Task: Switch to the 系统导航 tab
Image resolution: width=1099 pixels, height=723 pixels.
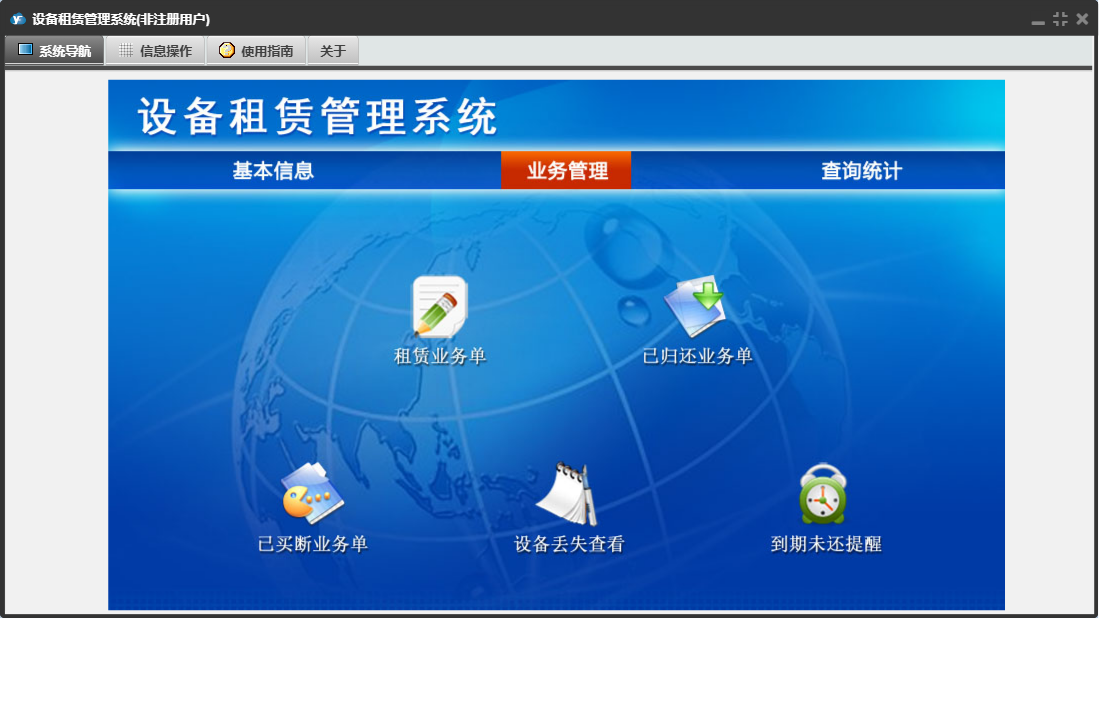Action: pyautogui.click(x=54, y=51)
